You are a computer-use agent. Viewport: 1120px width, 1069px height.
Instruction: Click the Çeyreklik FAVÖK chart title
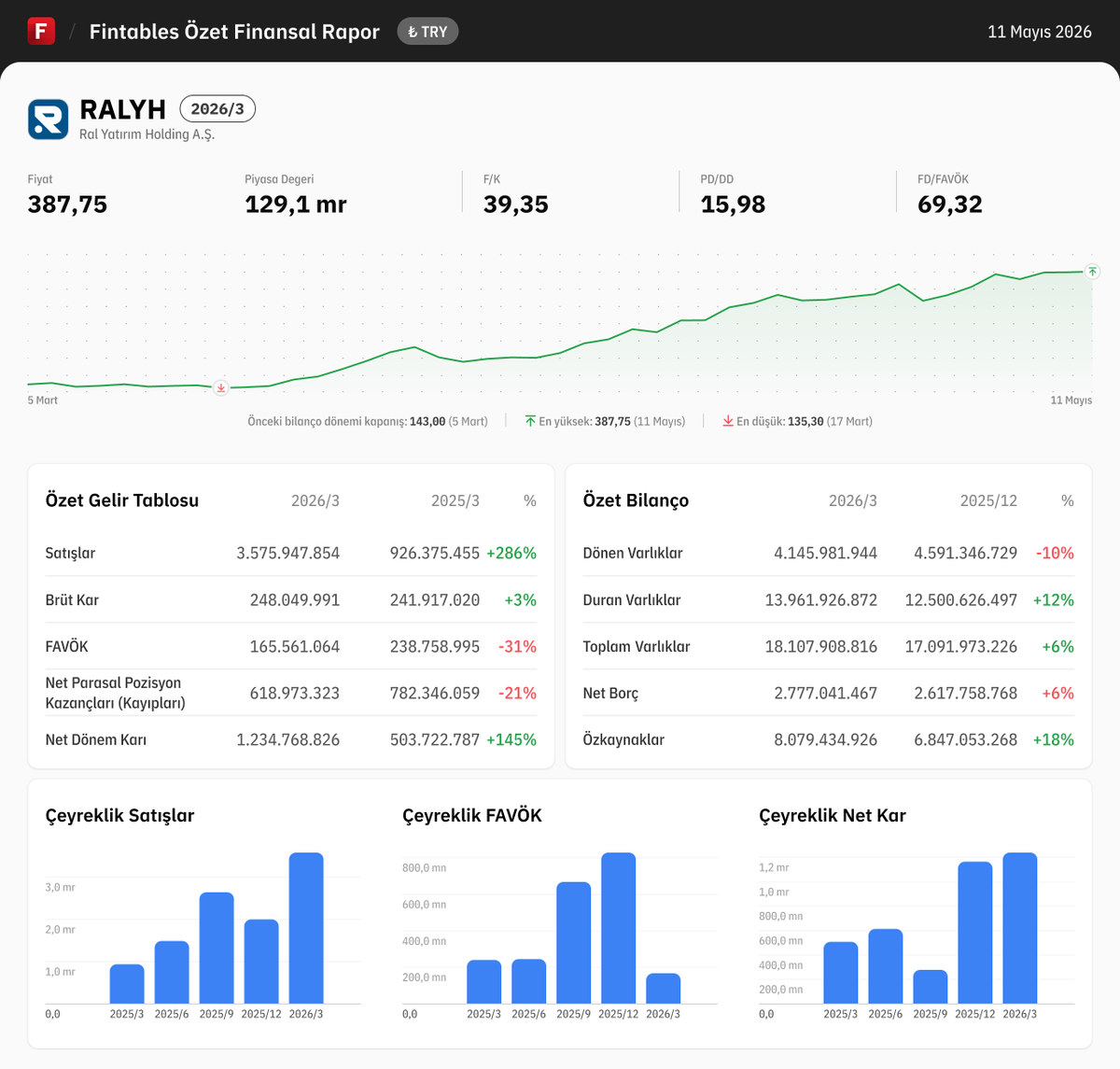pos(472,815)
